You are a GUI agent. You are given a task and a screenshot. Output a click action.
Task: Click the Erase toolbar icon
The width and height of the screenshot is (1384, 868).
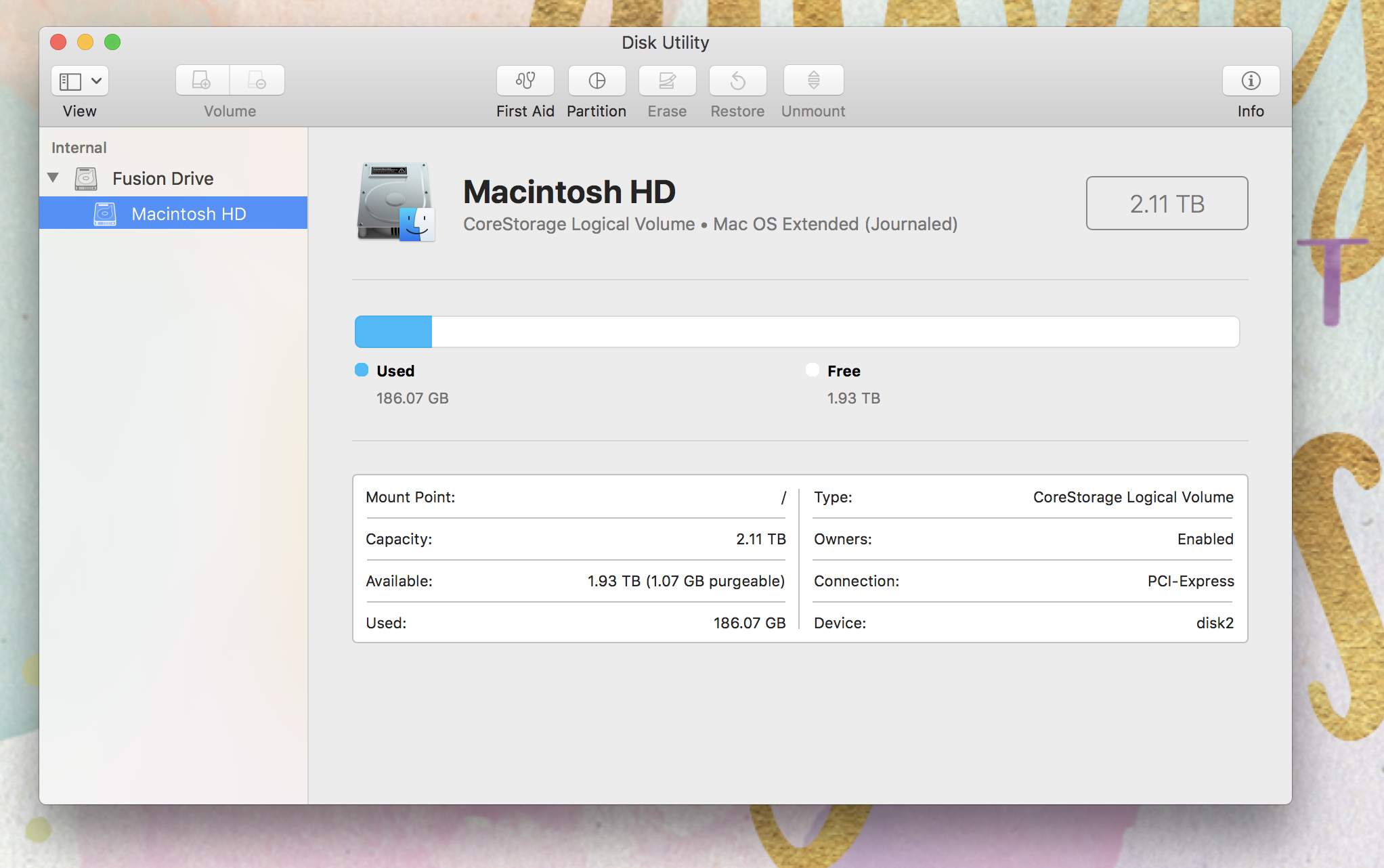tap(667, 81)
